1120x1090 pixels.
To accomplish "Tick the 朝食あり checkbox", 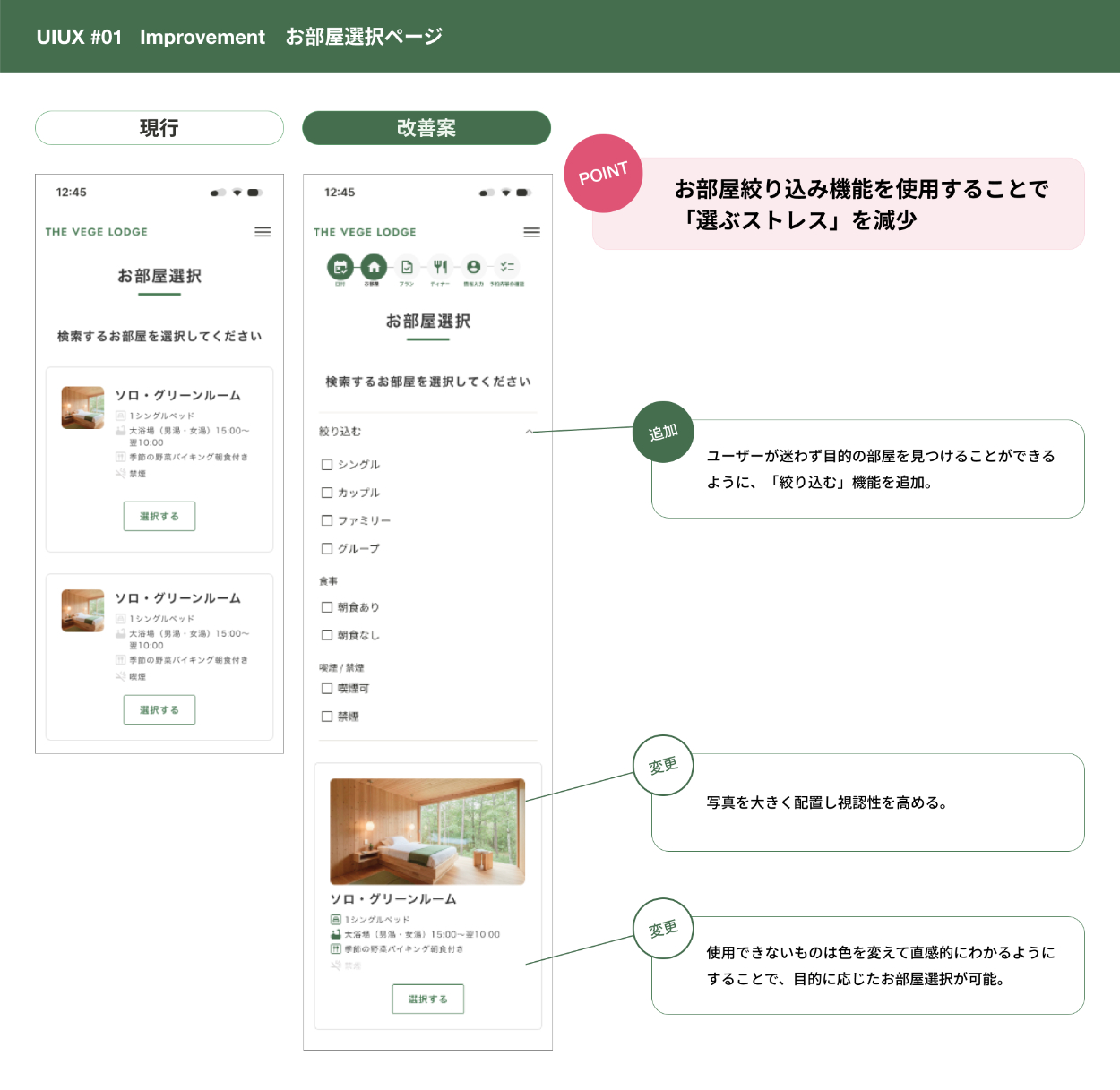I will point(327,607).
